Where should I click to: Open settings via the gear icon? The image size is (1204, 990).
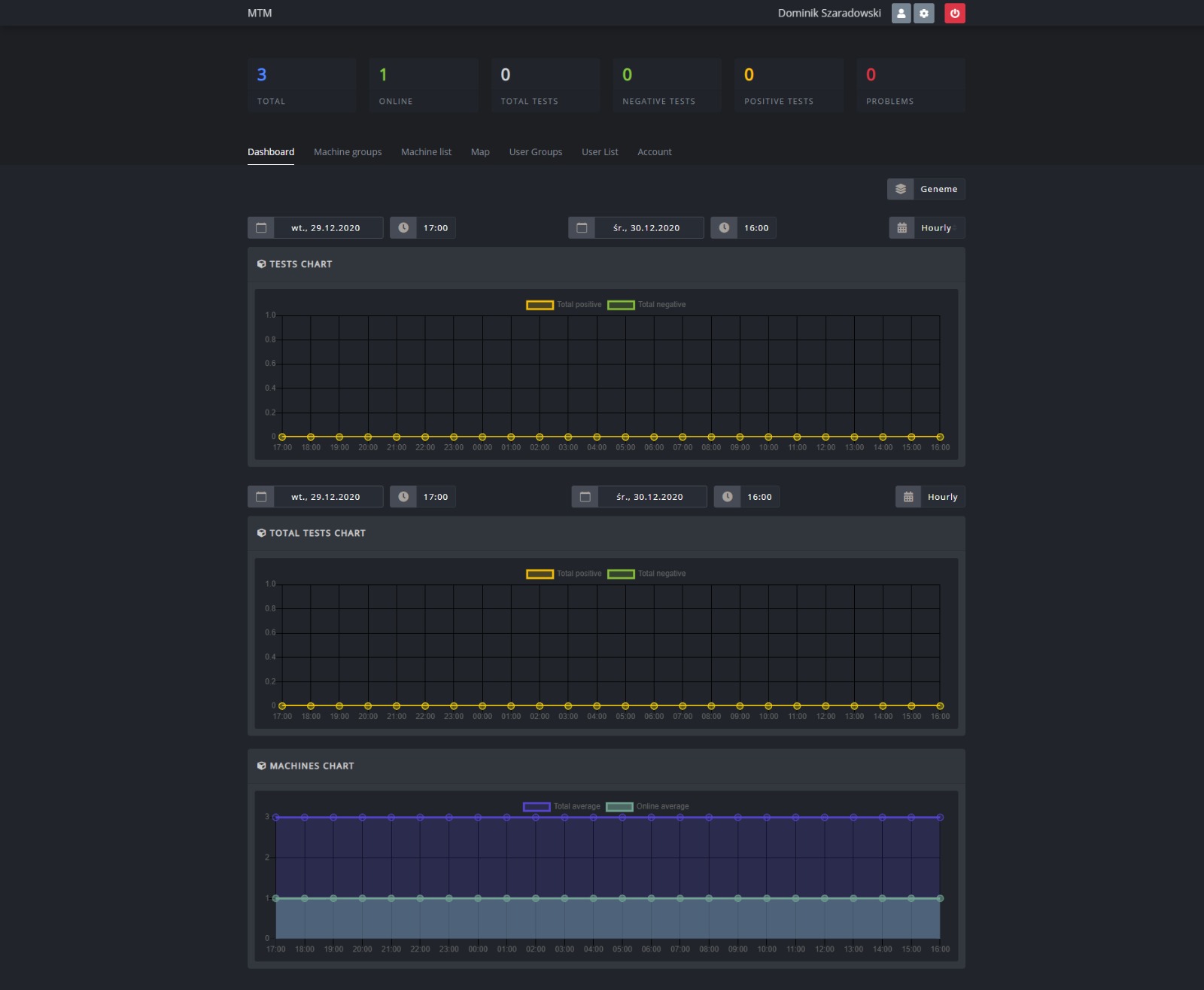923,14
